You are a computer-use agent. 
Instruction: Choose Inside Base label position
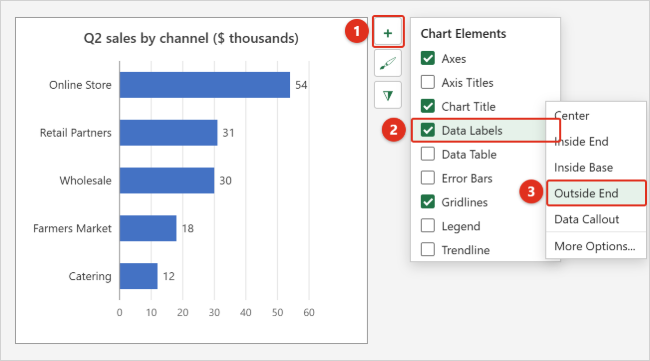(596, 167)
